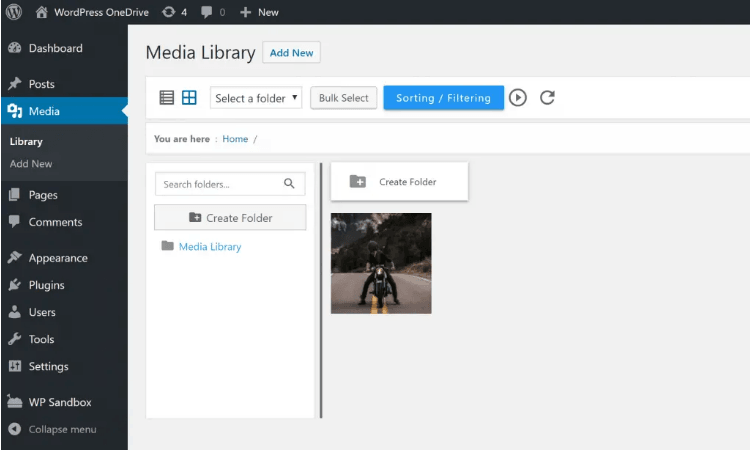The image size is (750, 450).
Task: Open the motorcycle image thumbnail
Action: [x=381, y=263]
